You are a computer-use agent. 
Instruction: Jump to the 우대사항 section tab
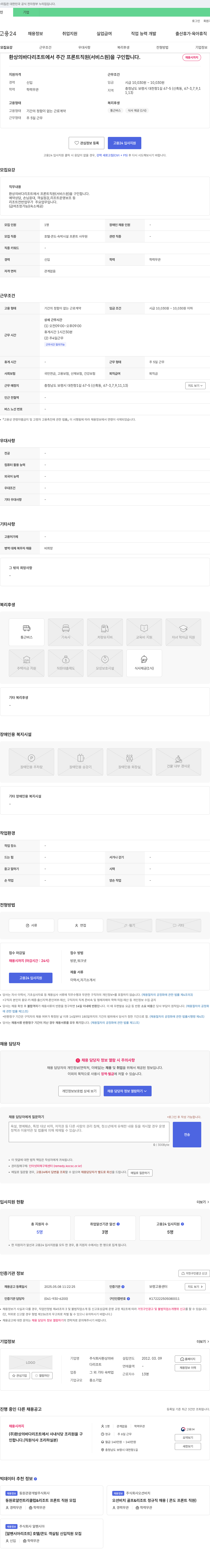(84, 47)
